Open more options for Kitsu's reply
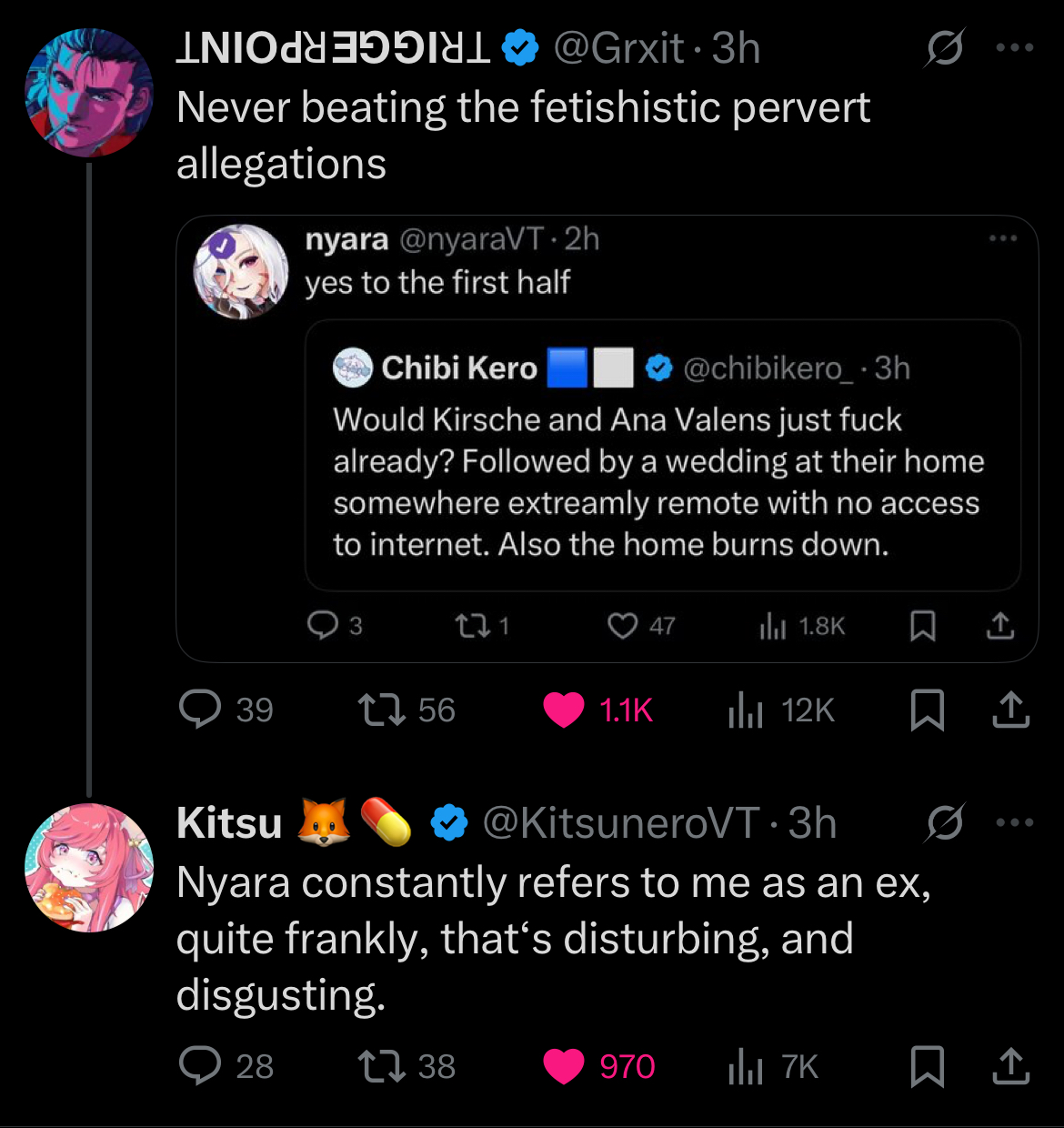Image resolution: width=1064 pixels, height=1128 pixels. [1015, 822]
